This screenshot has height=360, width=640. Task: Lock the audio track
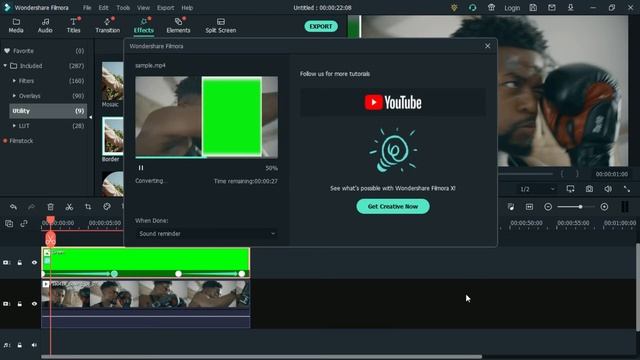point(20,345)
